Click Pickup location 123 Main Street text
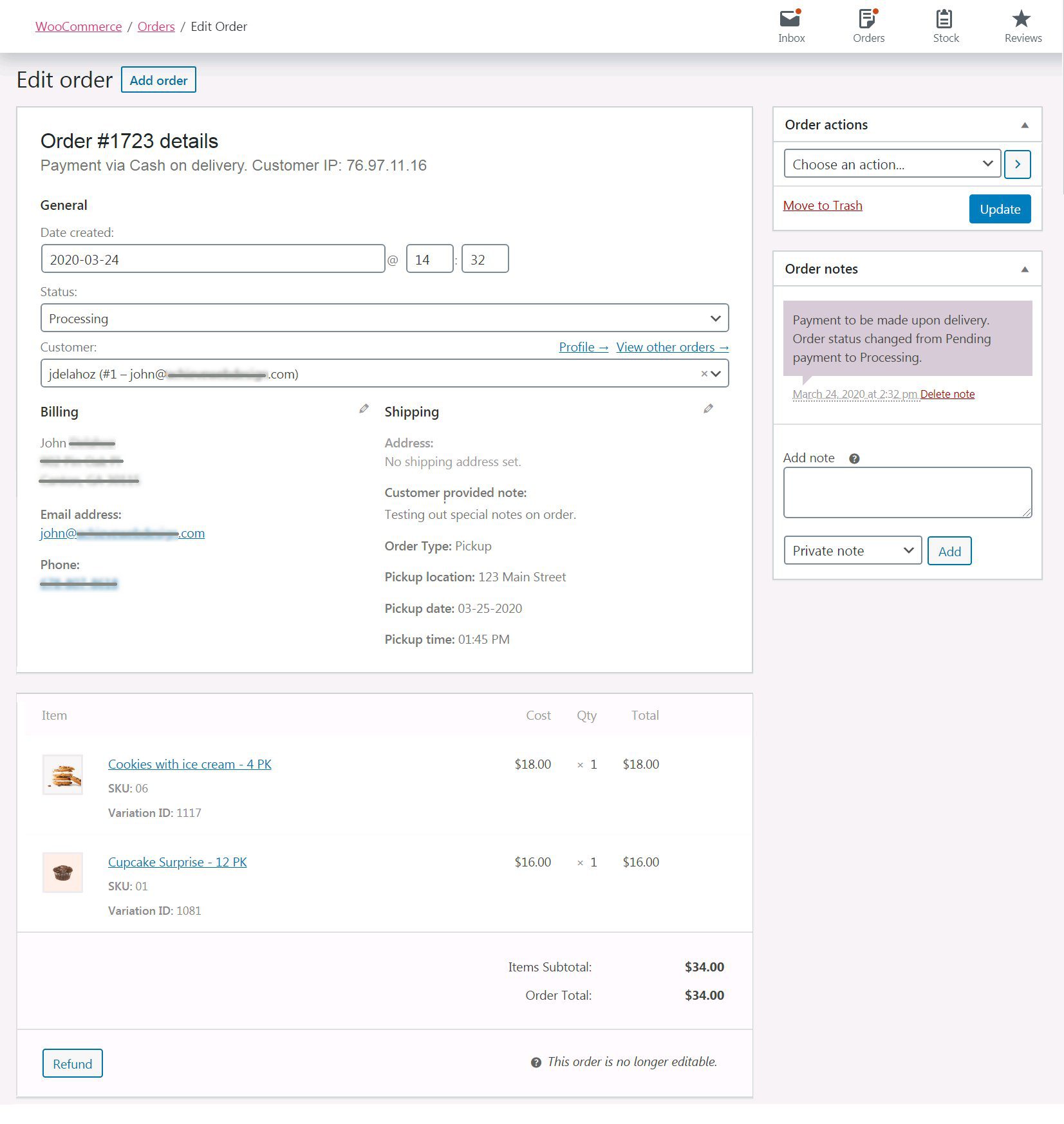 pos(476,577)
